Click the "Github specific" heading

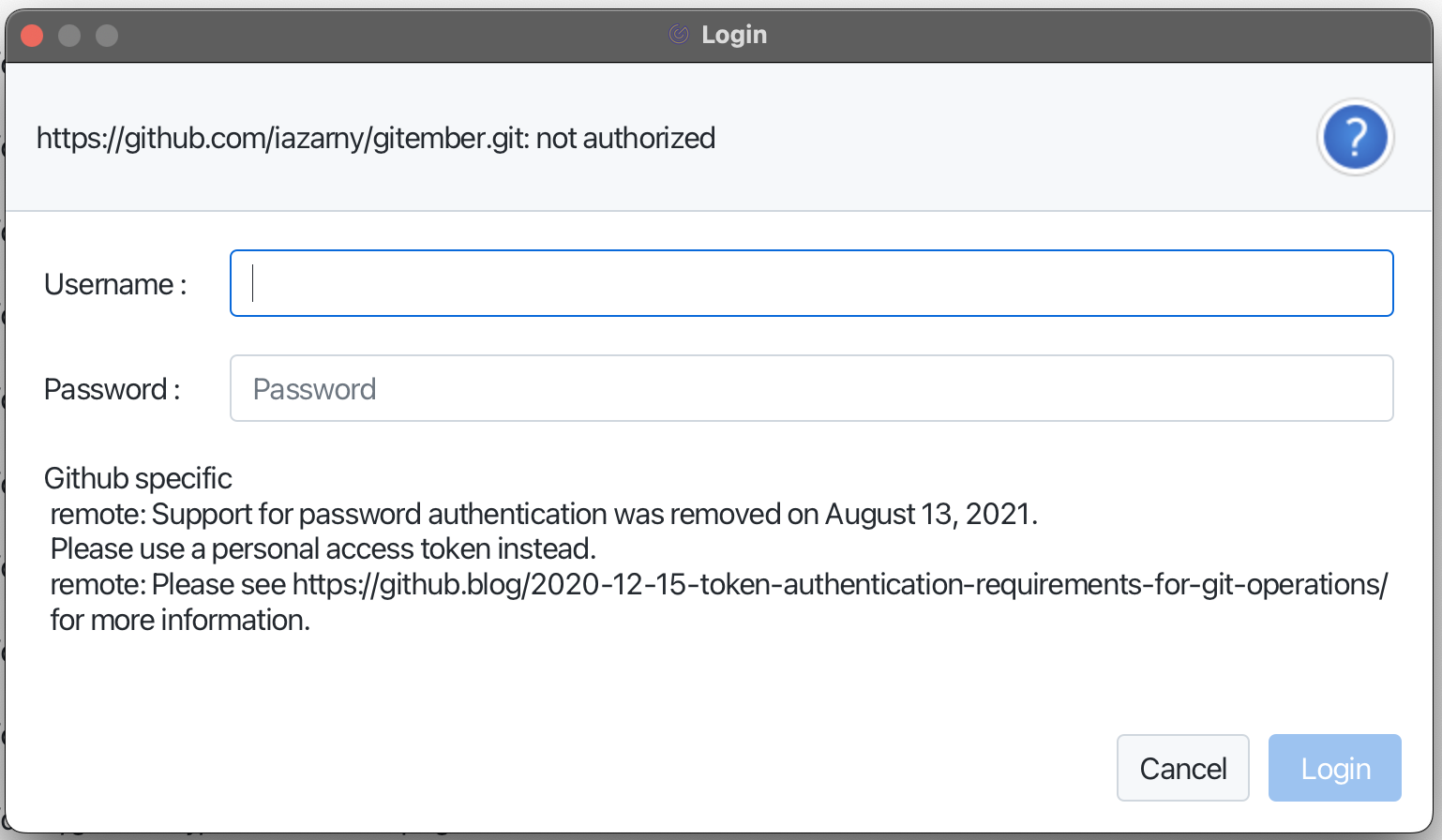coord(138,478)
